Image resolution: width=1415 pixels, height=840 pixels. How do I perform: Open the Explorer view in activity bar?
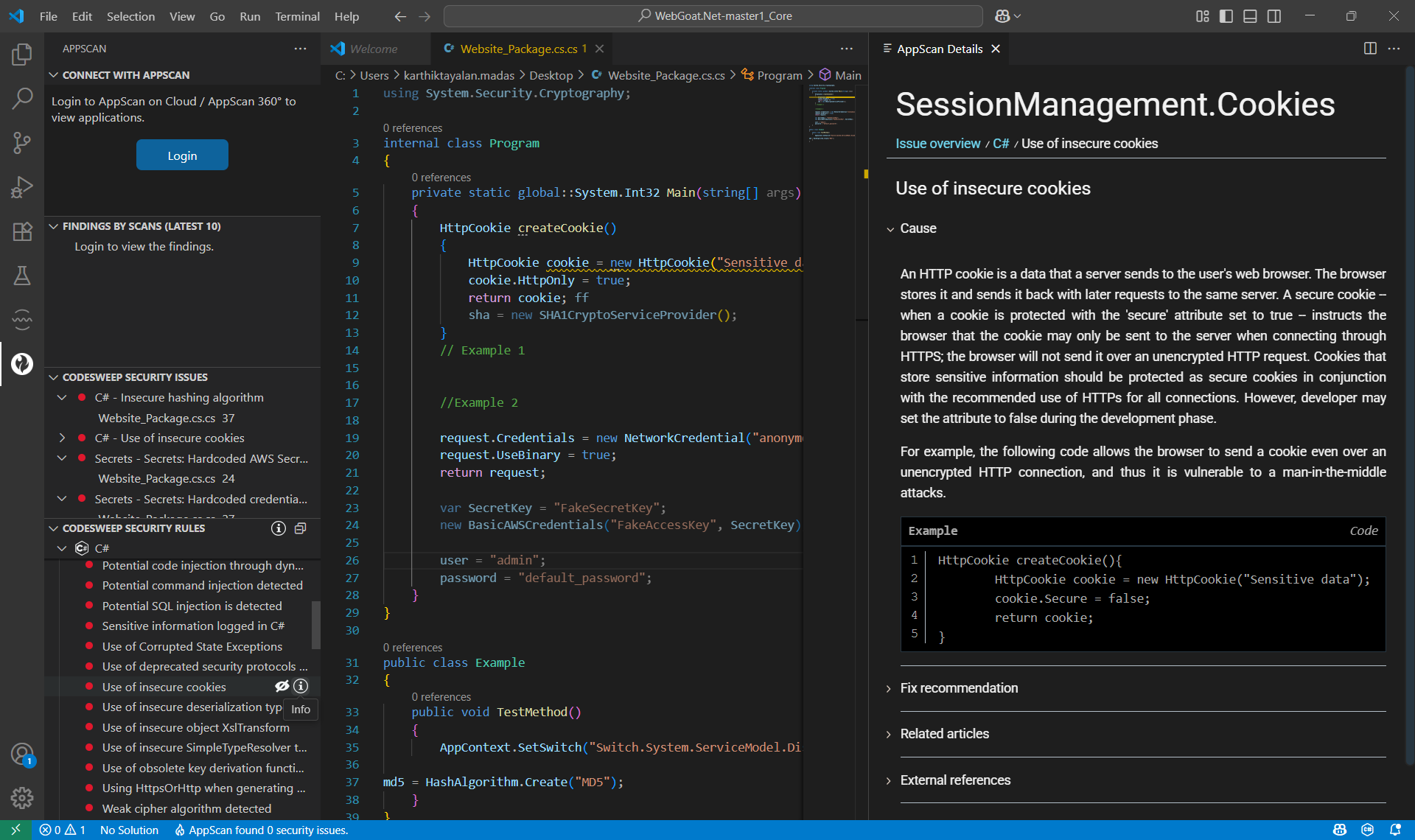[22, 54]
